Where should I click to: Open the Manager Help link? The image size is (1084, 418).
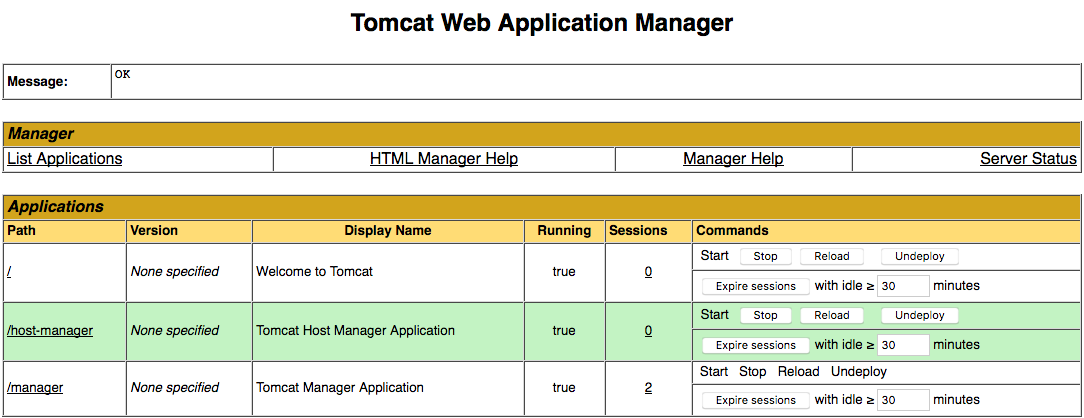733,159
